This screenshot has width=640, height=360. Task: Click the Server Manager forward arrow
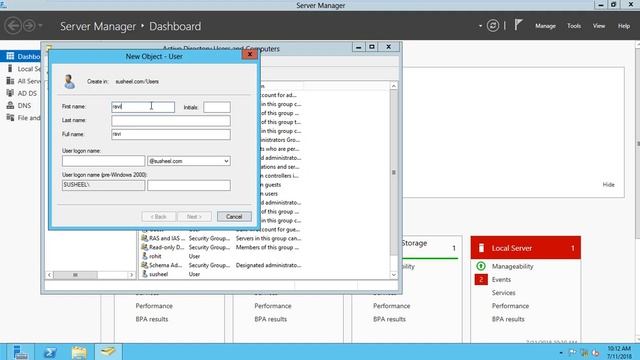point(29,26)
